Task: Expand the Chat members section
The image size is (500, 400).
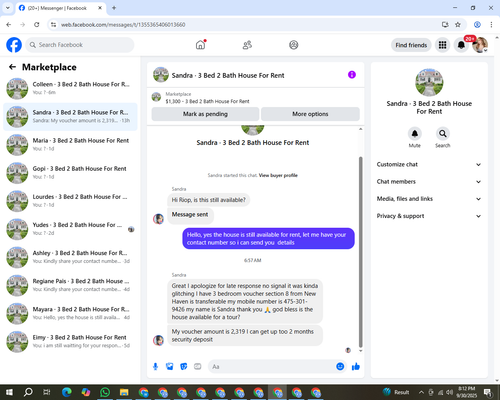Action: coord(429,182)
